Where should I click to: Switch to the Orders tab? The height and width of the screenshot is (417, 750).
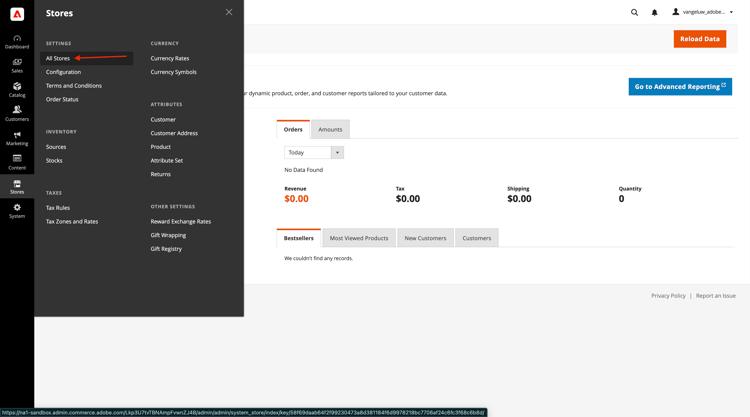(293, 130)
